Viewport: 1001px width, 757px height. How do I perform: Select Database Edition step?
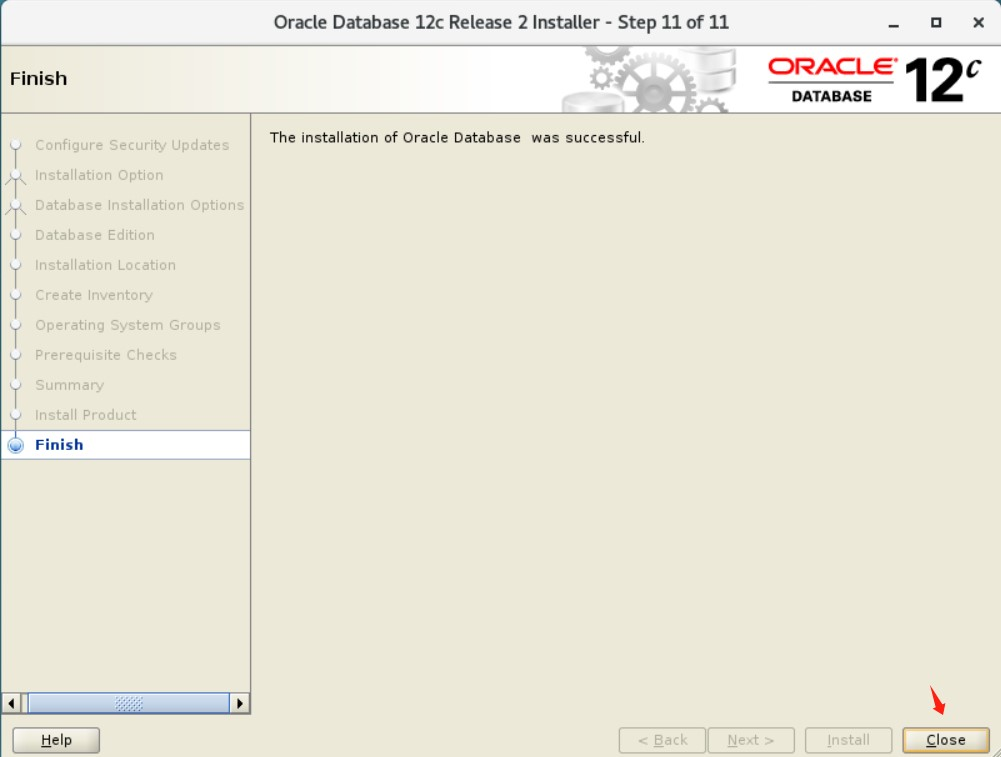pos(94,235)
